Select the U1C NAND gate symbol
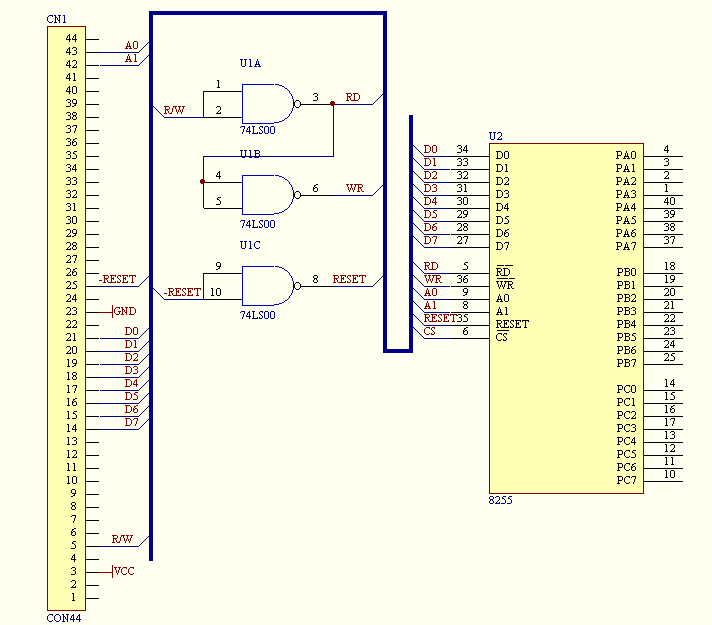Screen dimensions: 712x625 pyautogui.click(x=266, y=285)
